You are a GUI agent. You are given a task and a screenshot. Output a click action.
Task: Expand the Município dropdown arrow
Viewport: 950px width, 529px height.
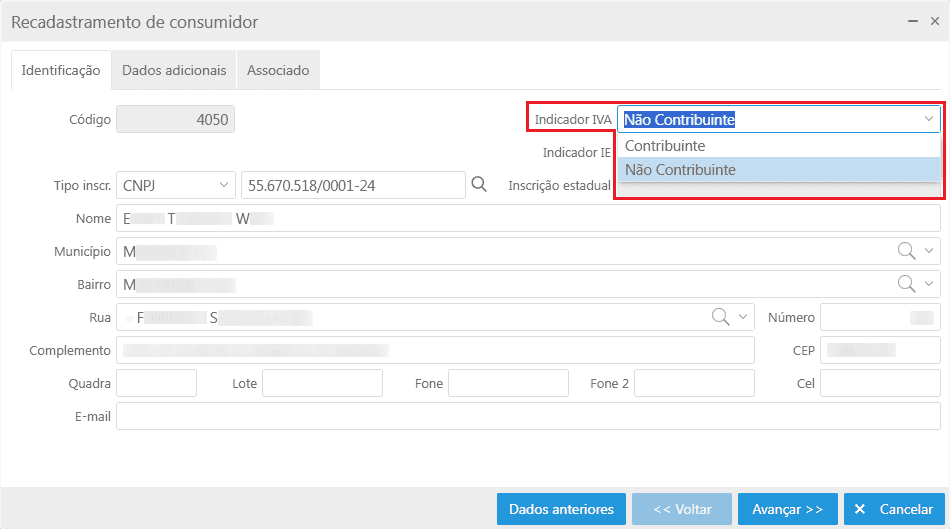click(x=929, y=251)
